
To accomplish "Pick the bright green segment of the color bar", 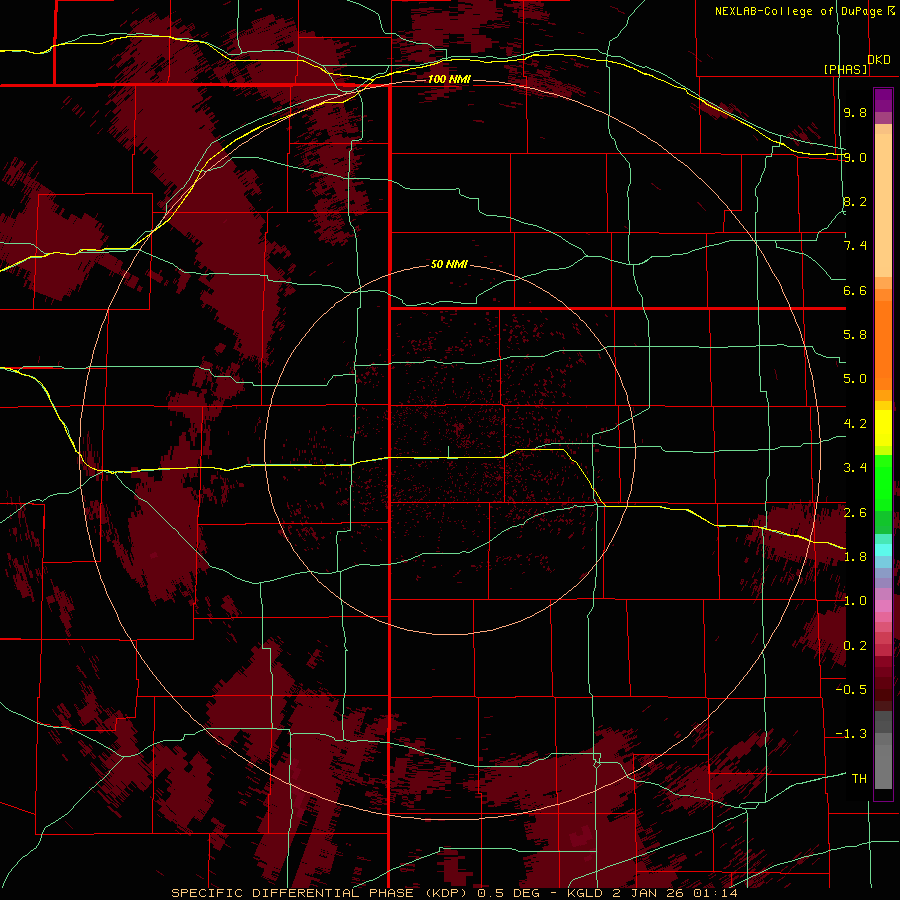I will [883, 482].
